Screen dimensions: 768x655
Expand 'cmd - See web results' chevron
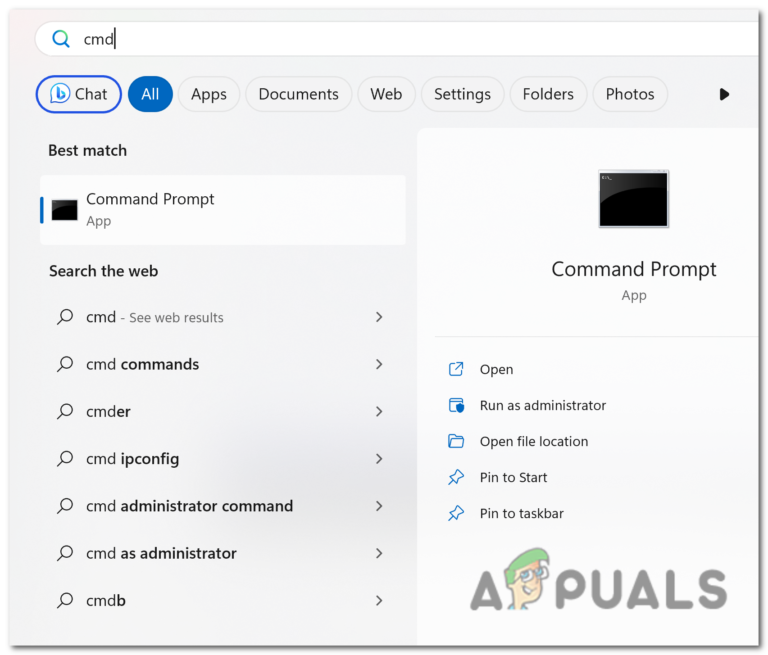[x=379, y=317]
